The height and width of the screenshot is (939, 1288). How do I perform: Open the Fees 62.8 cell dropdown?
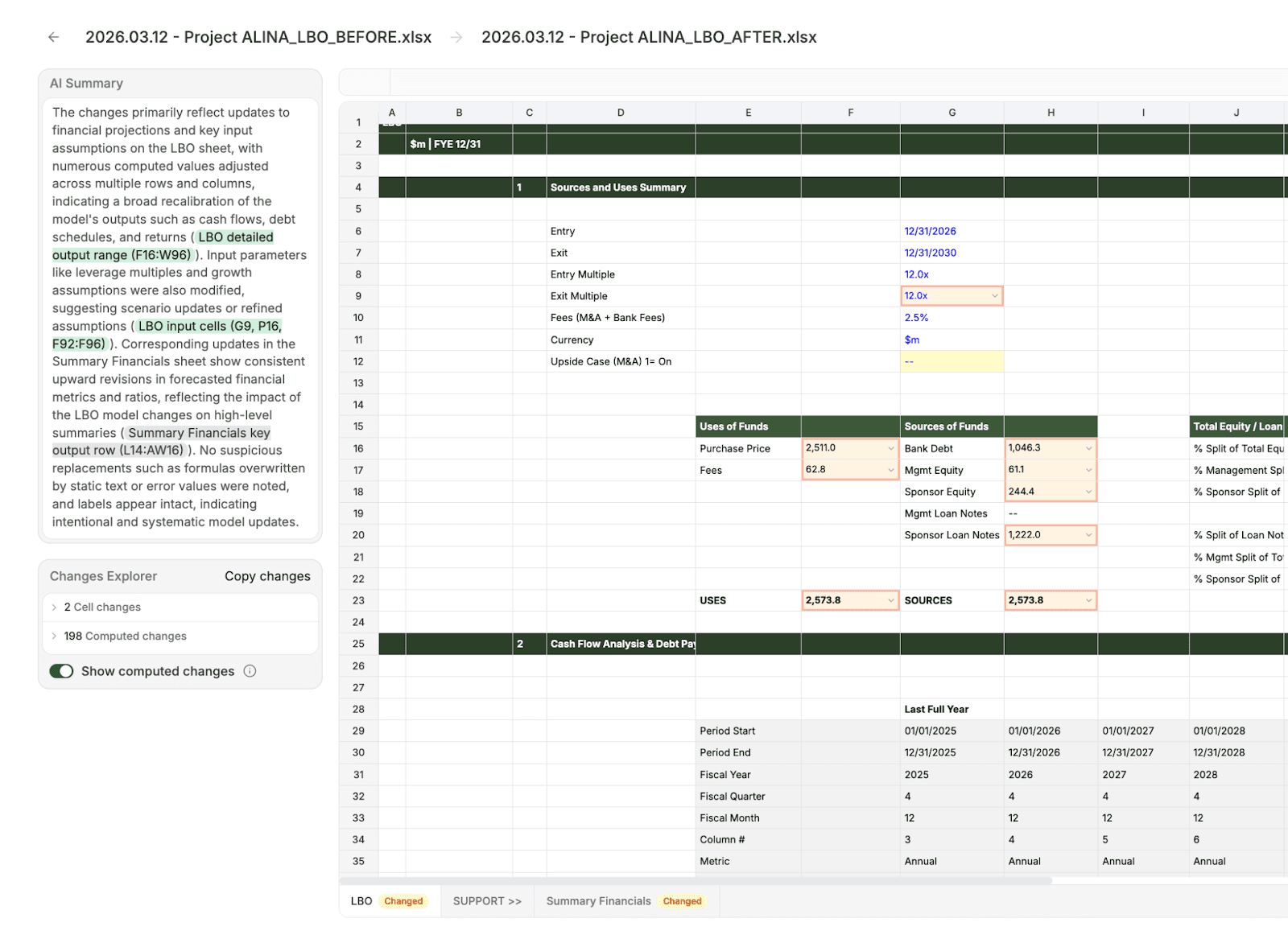pos(891,470)
